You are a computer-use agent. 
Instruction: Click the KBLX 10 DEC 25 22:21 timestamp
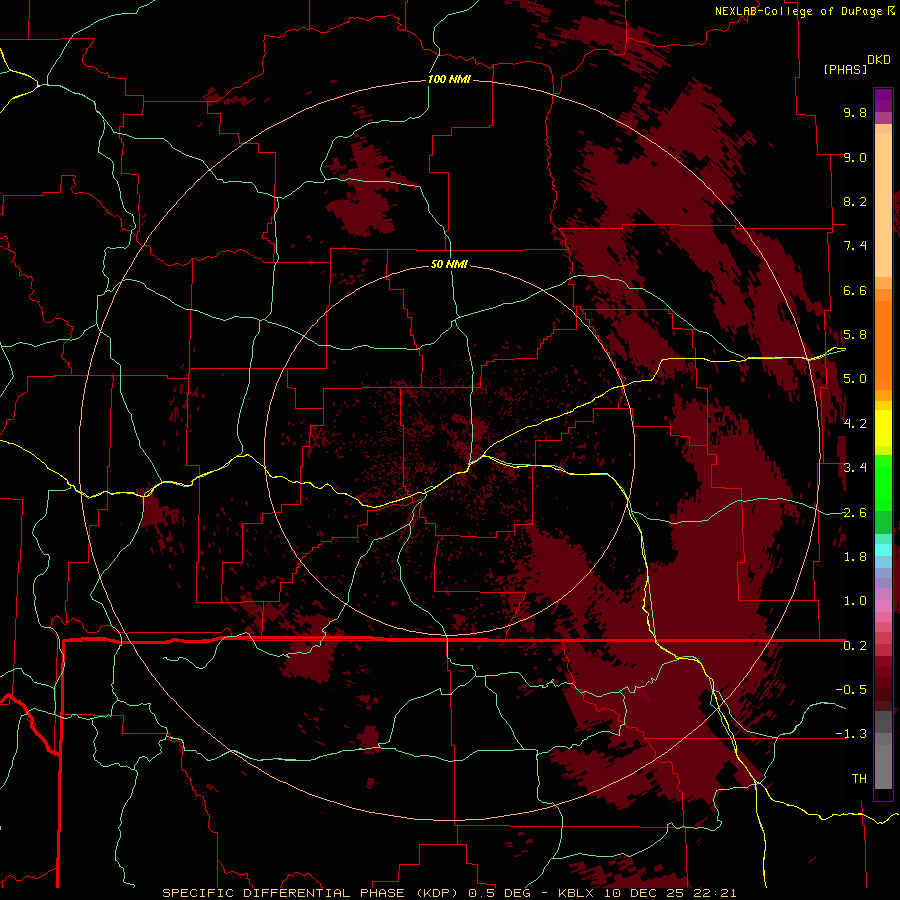647,893
